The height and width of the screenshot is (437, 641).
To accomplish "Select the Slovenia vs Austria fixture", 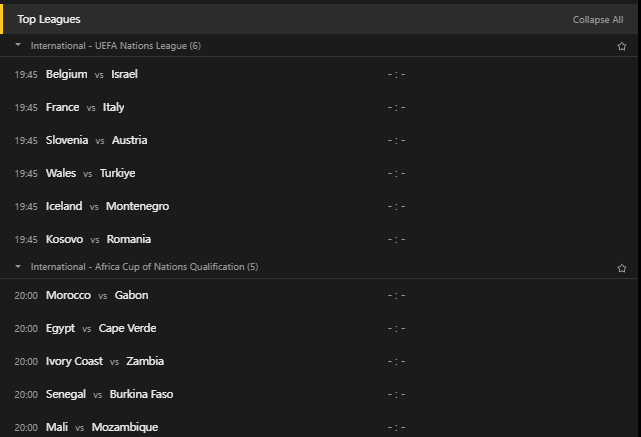I will click(319, 140).
